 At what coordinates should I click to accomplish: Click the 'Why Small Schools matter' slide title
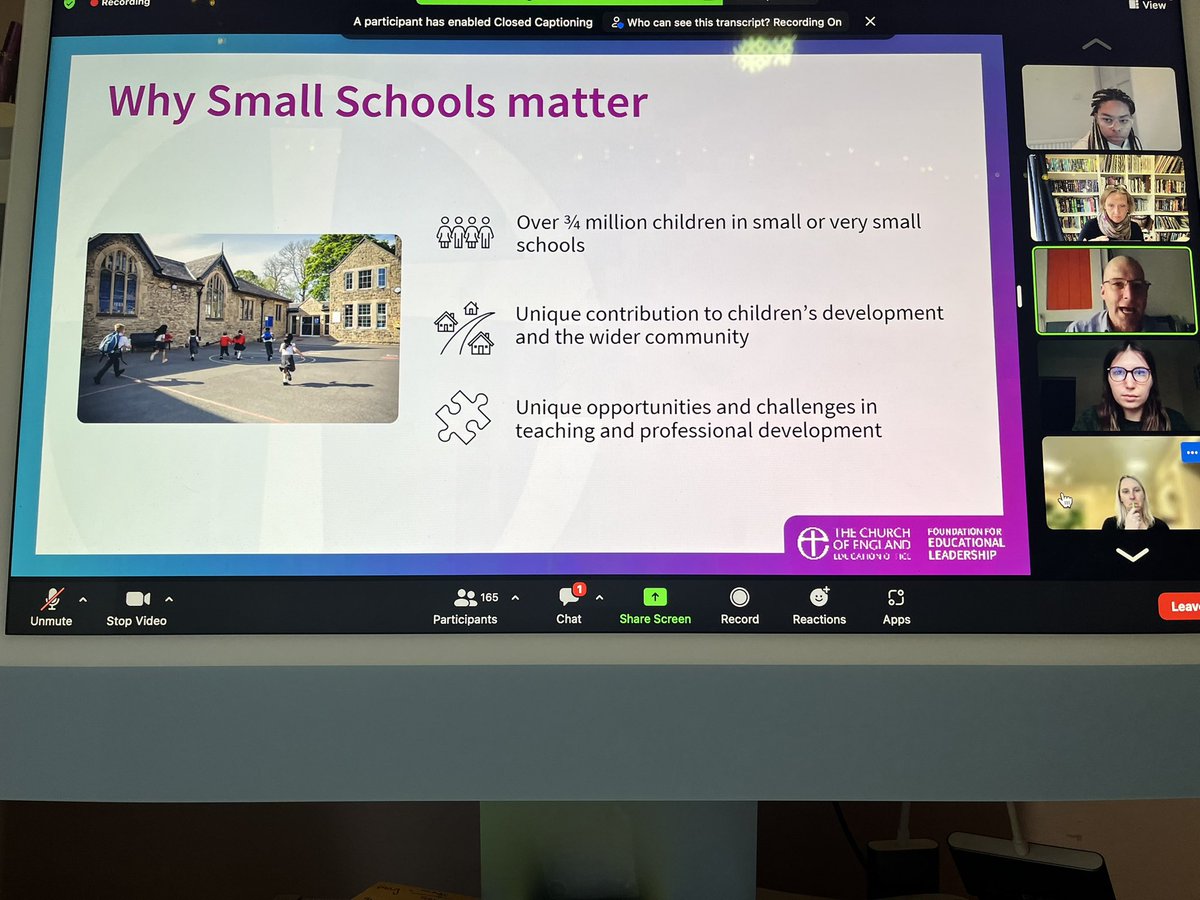click(378, 102)
